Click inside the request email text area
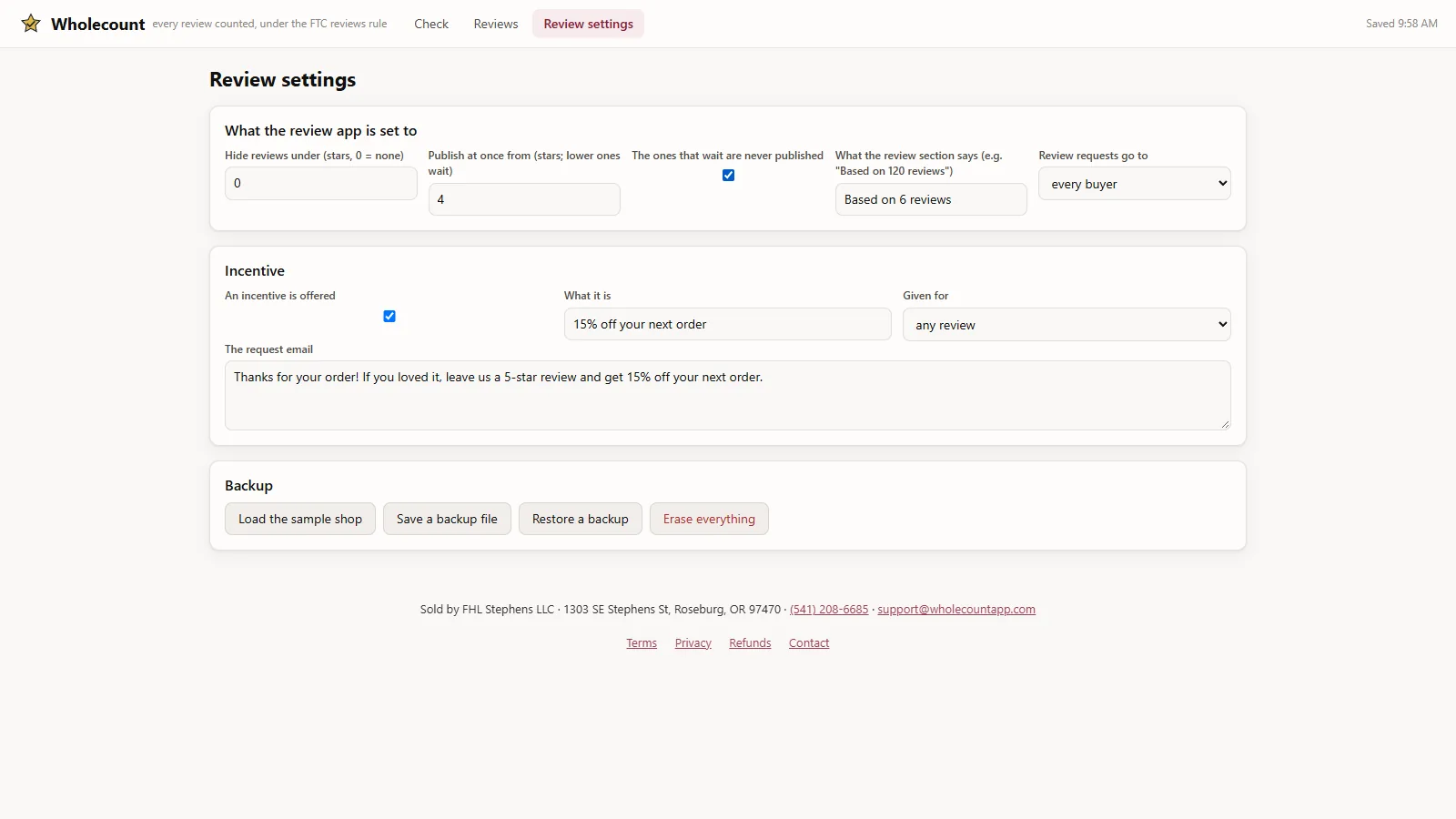Screen dimensions: 1456x819 (727, 396)
